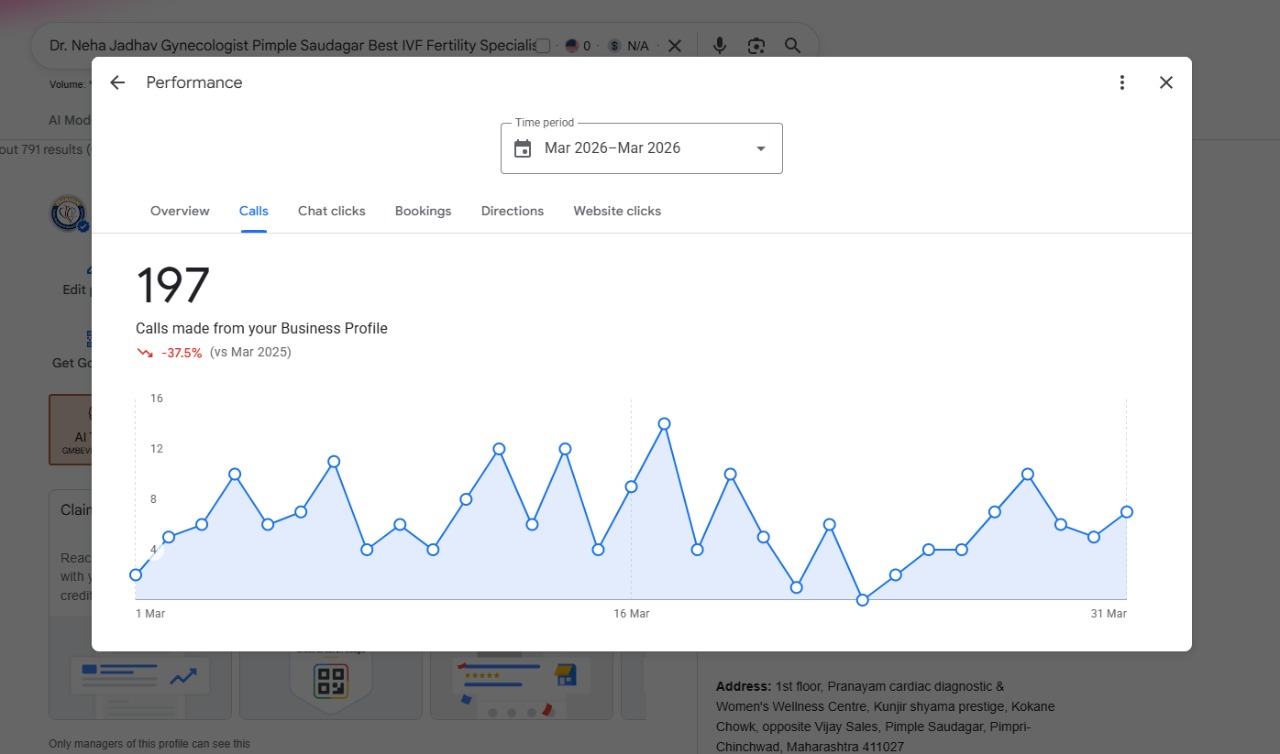Clear the search box with the X icon

click(x=675, y=46)
